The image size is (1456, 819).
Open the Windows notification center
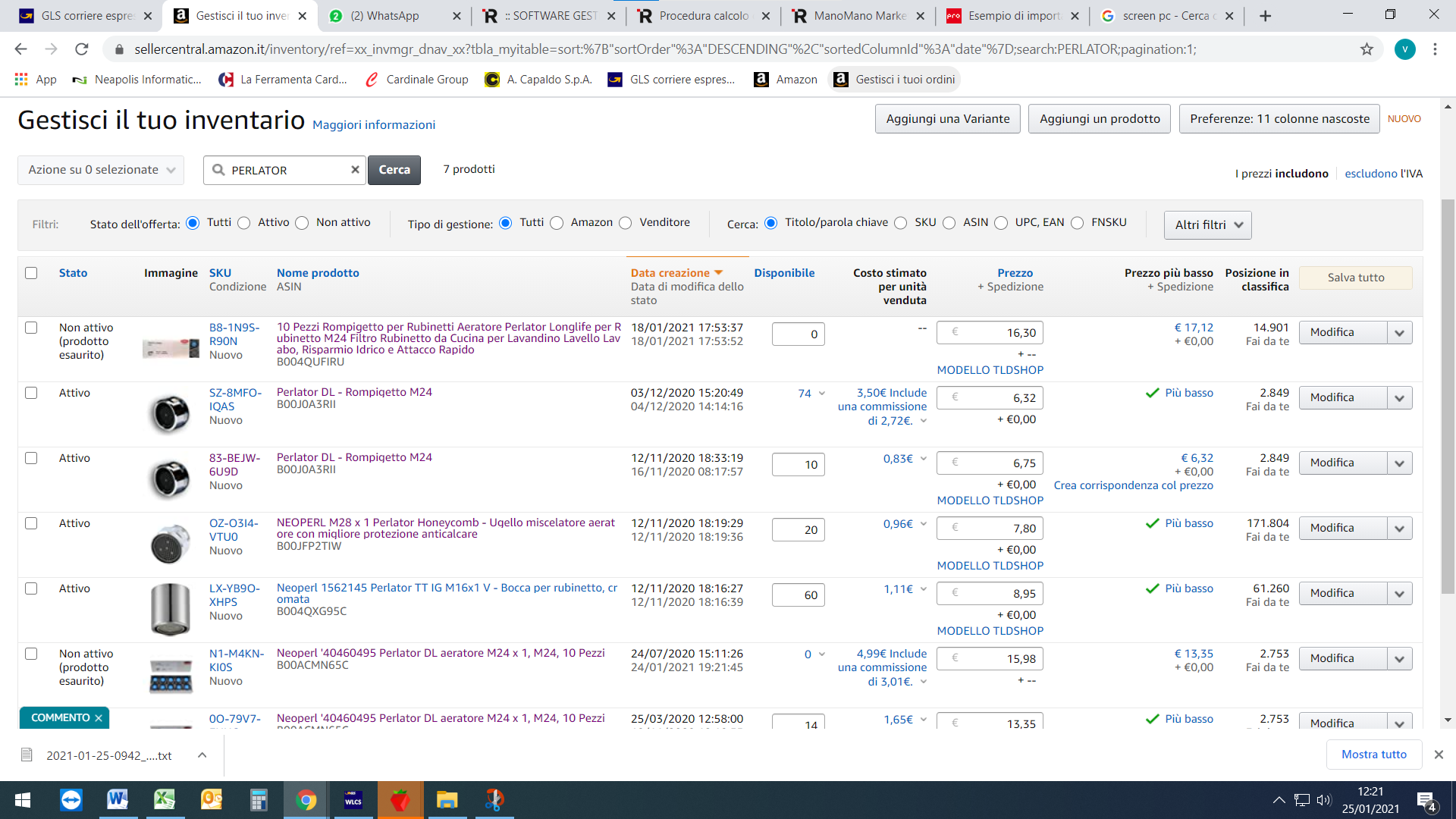click(x=1426, y=801)
